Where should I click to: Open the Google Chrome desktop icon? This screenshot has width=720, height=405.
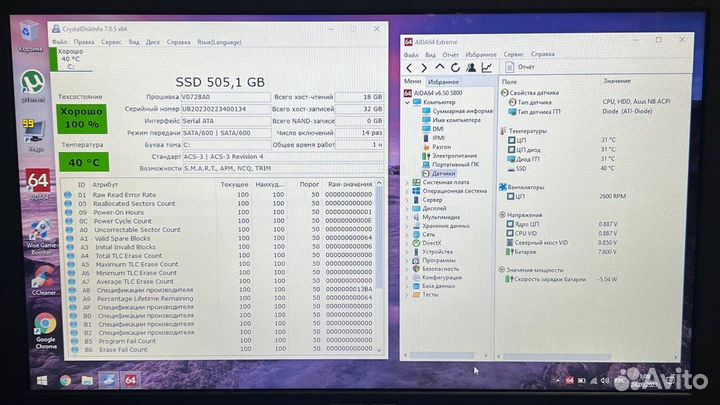(45, 330)
